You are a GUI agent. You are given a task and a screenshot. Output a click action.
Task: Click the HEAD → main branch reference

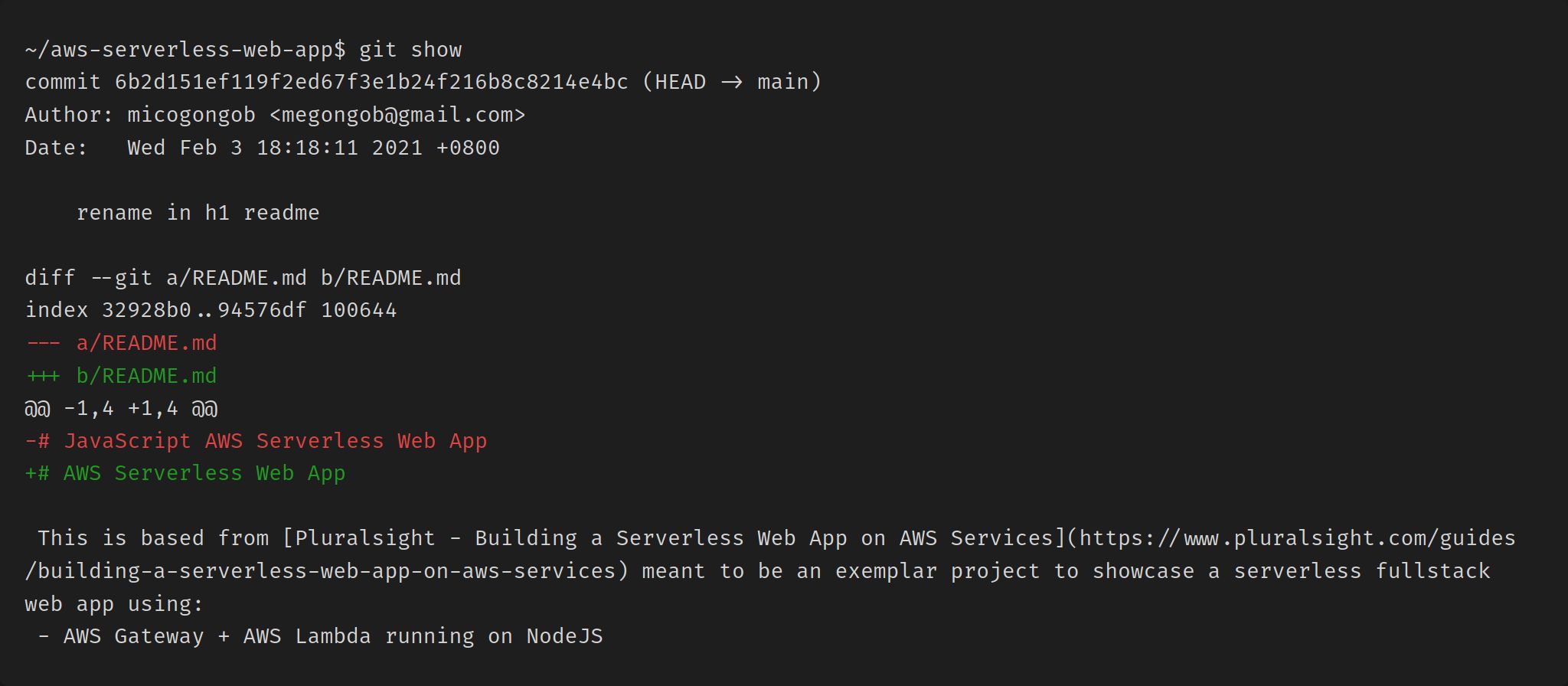(731, 82)
